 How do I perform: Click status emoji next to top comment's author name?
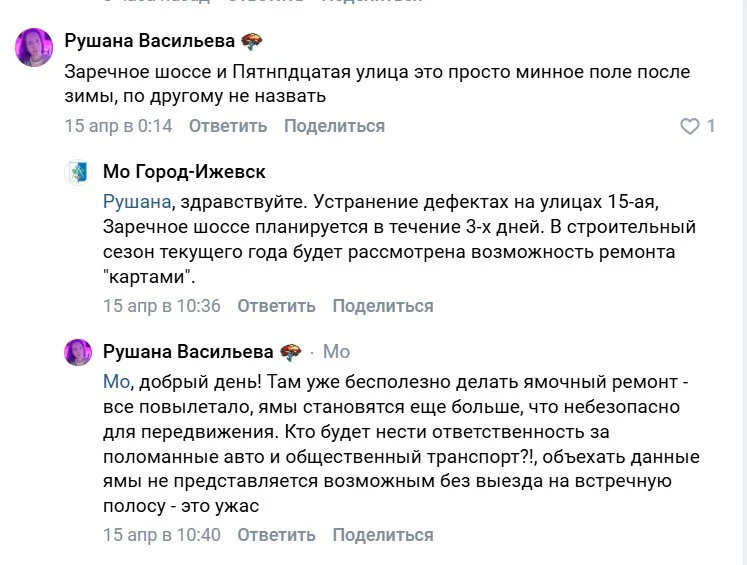tap(251, 41)
